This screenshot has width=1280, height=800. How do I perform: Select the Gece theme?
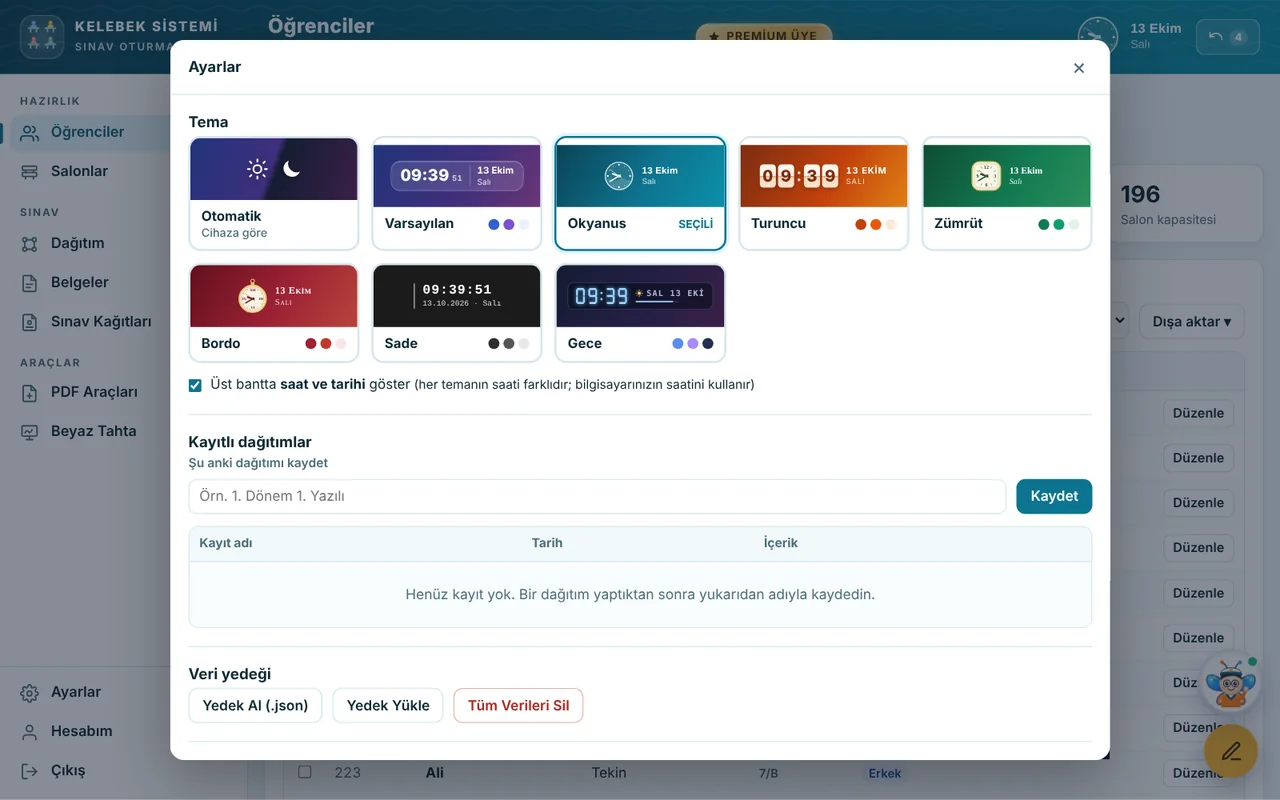640,313
